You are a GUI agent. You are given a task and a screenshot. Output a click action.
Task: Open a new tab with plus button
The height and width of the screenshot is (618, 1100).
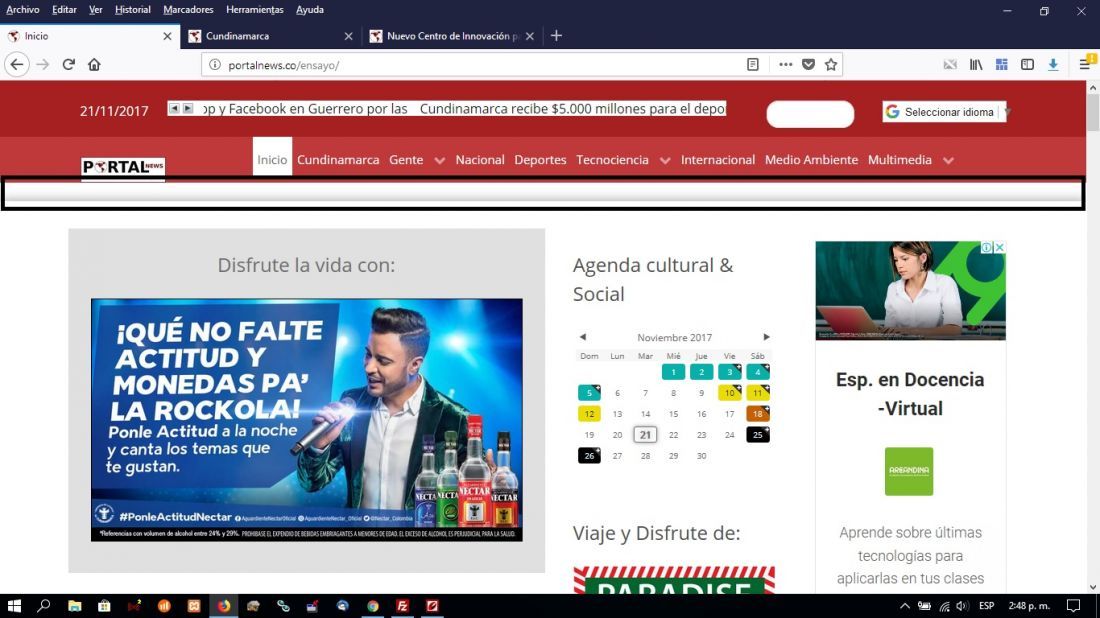[556, 36]
